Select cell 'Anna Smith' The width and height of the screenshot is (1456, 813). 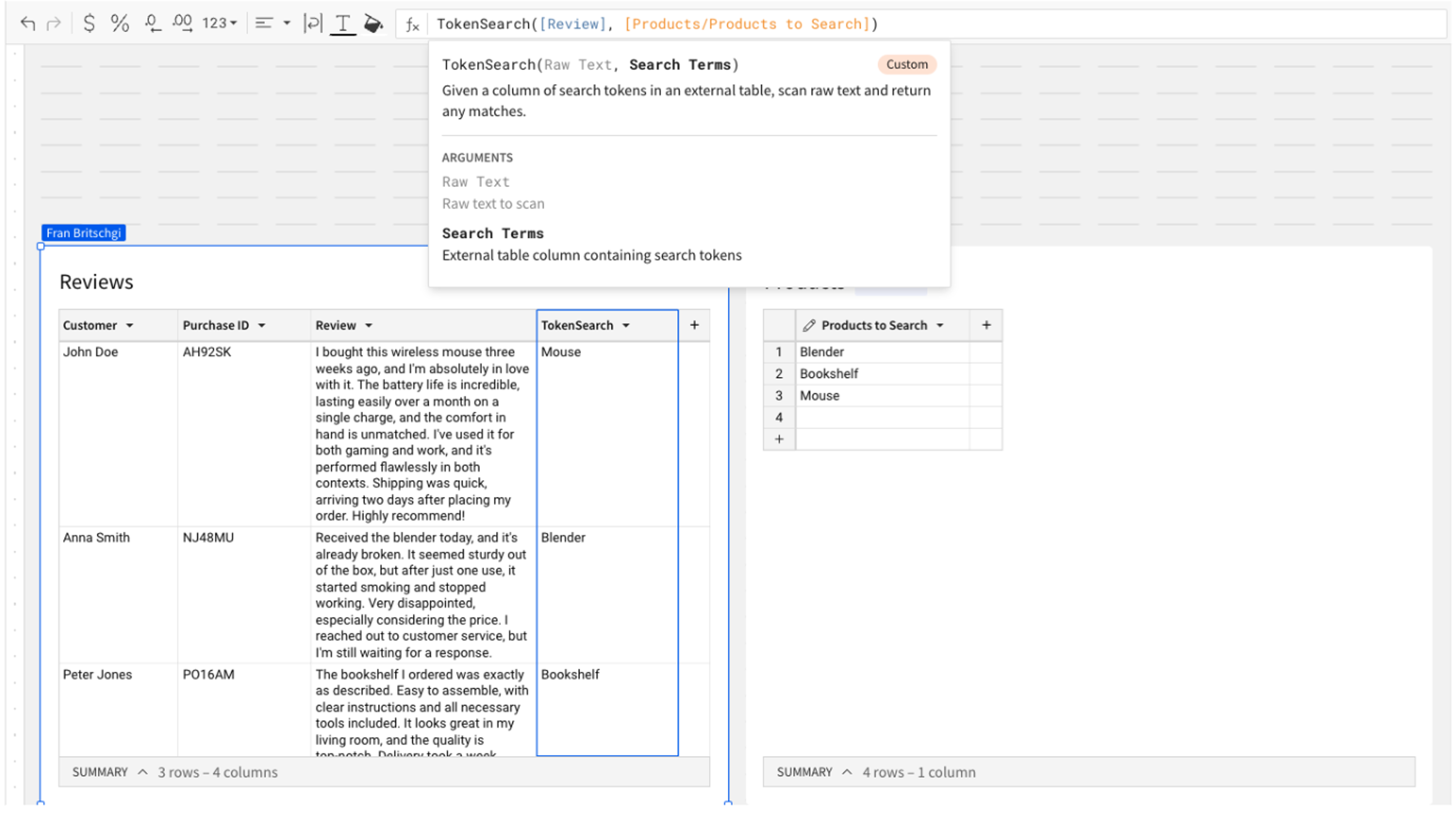pos(118,594)
